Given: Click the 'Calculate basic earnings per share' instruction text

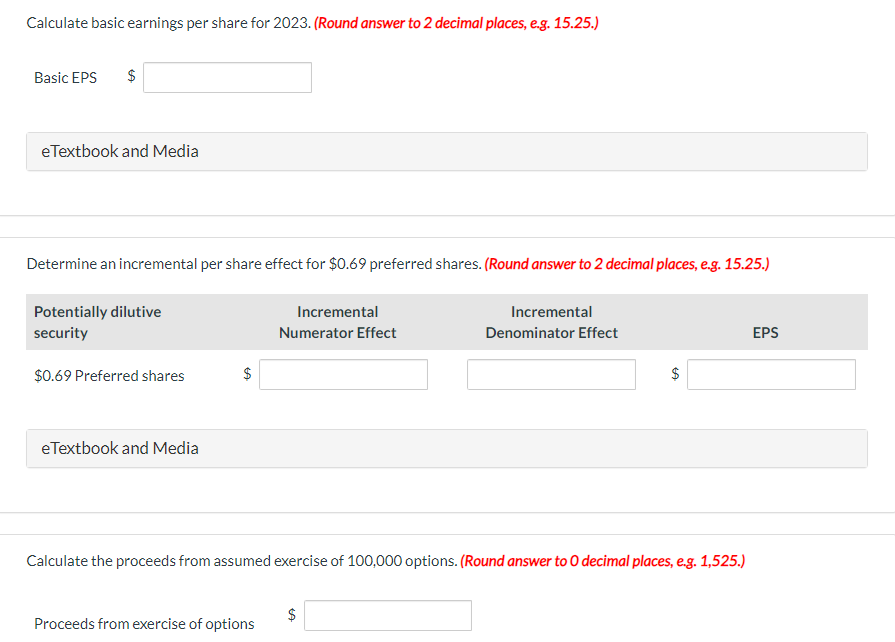Looking at the screenshot, I should (x=169, y=23).
